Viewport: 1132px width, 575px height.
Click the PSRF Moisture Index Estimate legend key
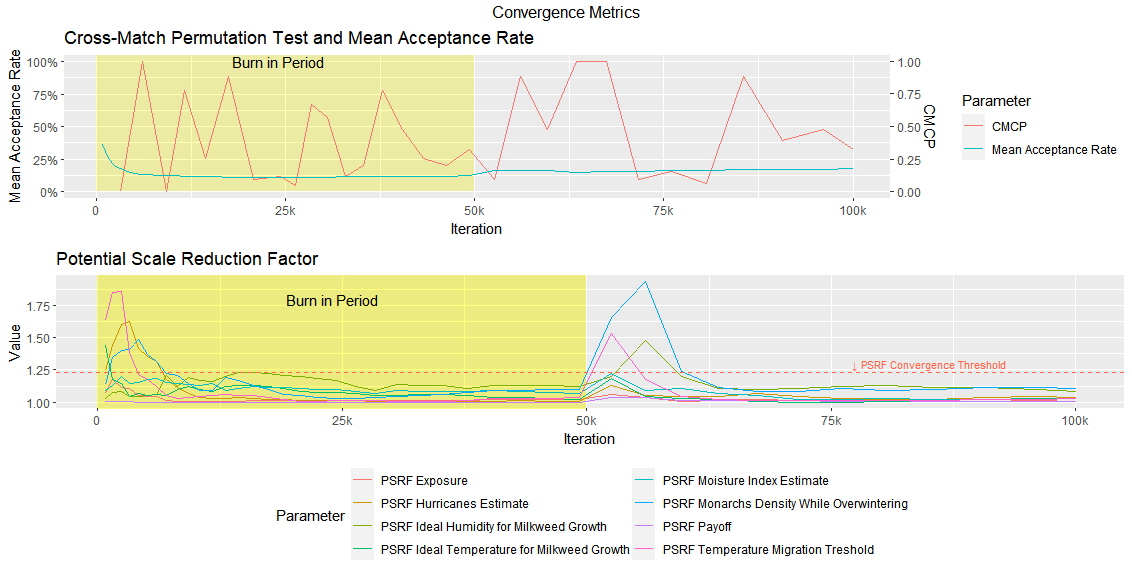645,480
